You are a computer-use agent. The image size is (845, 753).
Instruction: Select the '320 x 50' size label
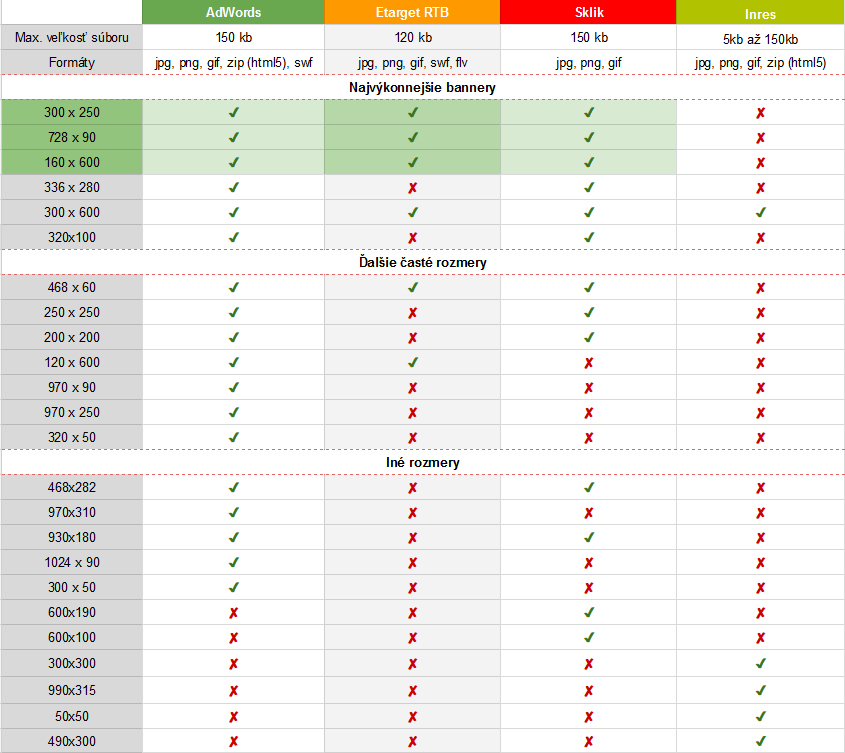pos(72,437)
